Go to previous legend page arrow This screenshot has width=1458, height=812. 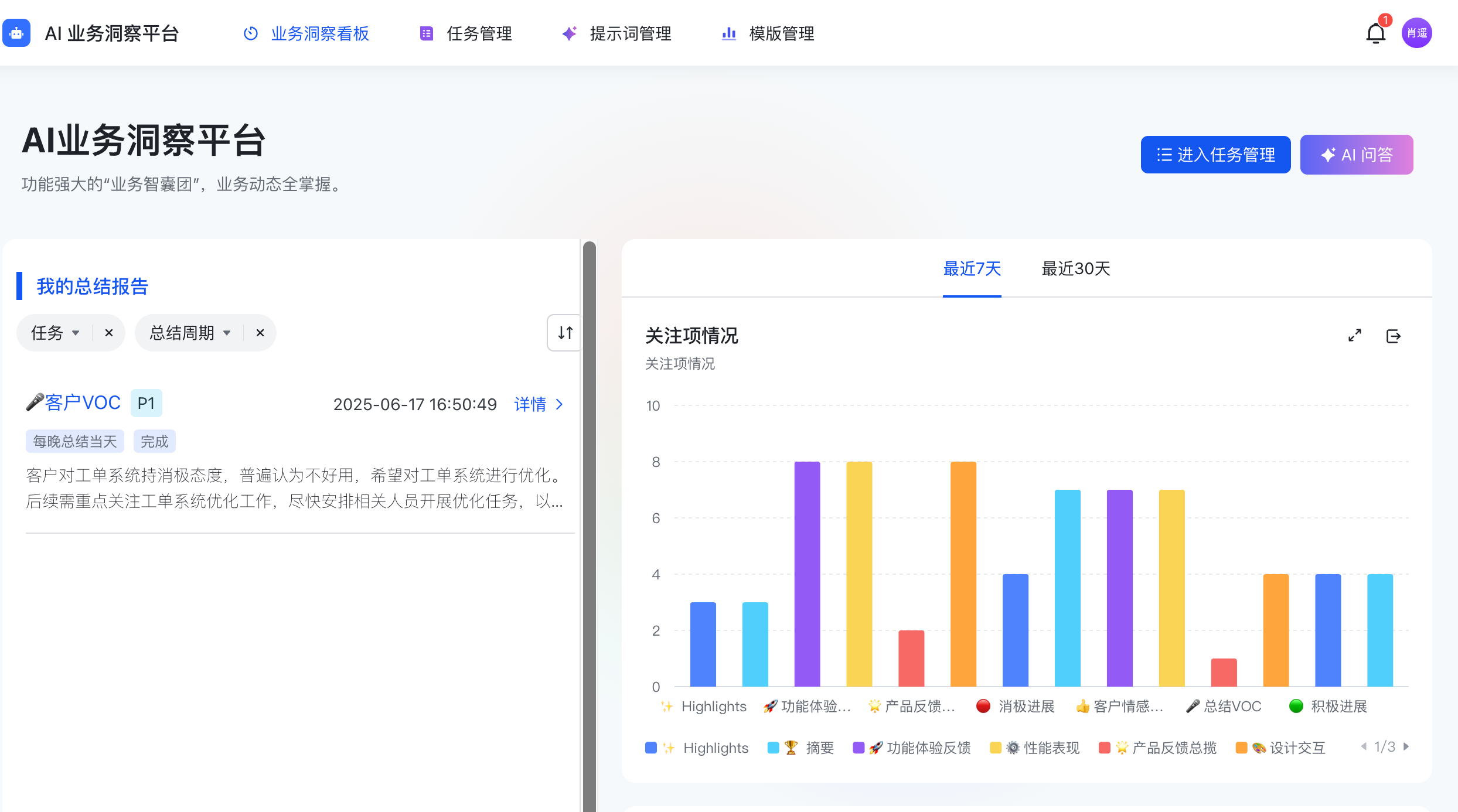(1364, 746)
